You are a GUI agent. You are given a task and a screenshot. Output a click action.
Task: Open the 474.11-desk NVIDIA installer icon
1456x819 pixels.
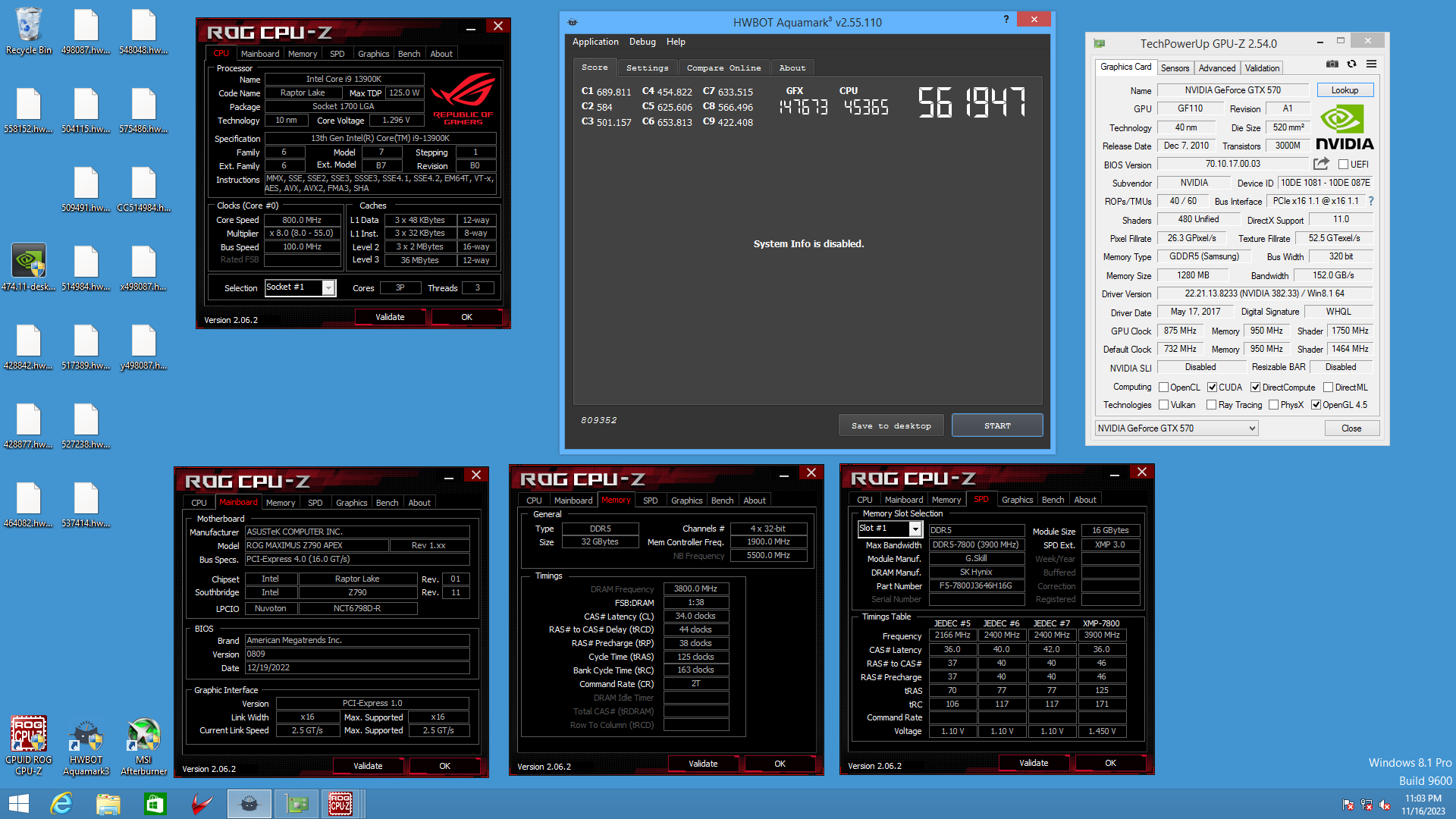pos(29,267)
